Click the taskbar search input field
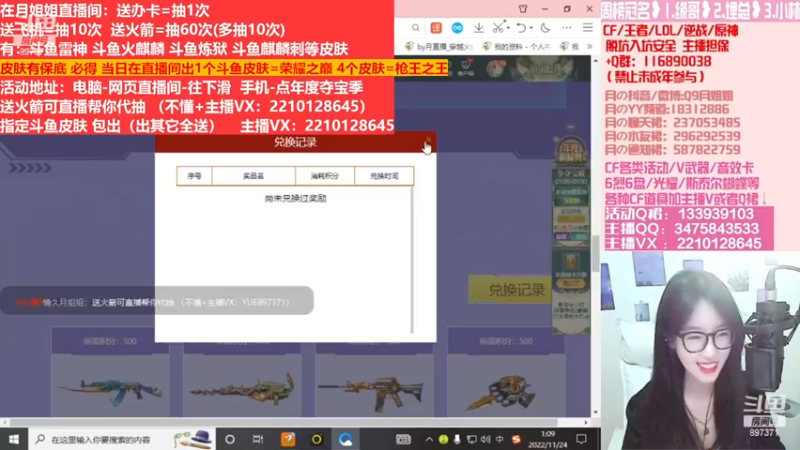 click(x=121, y=439)
